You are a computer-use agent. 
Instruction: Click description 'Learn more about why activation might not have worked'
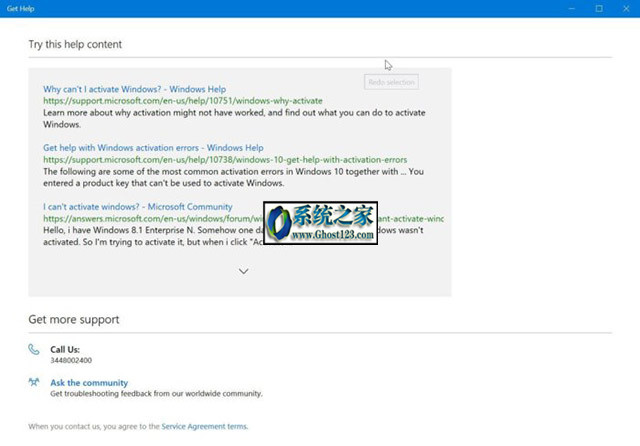click(x=234, y=118)
